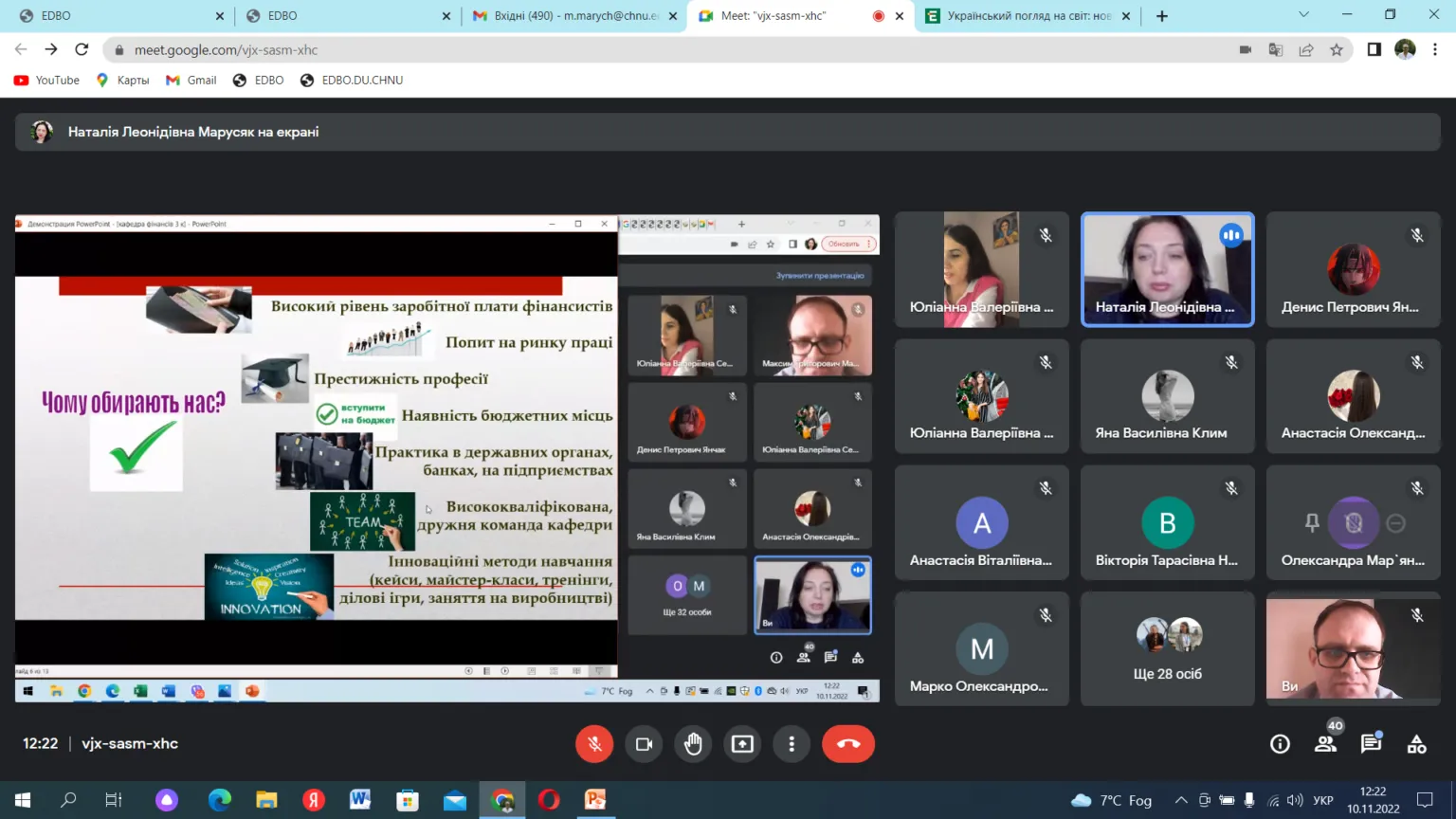Open Microsoft Word from the taskbar
Viewport: 1456px width, 819px height.
[x=360, y=800]
